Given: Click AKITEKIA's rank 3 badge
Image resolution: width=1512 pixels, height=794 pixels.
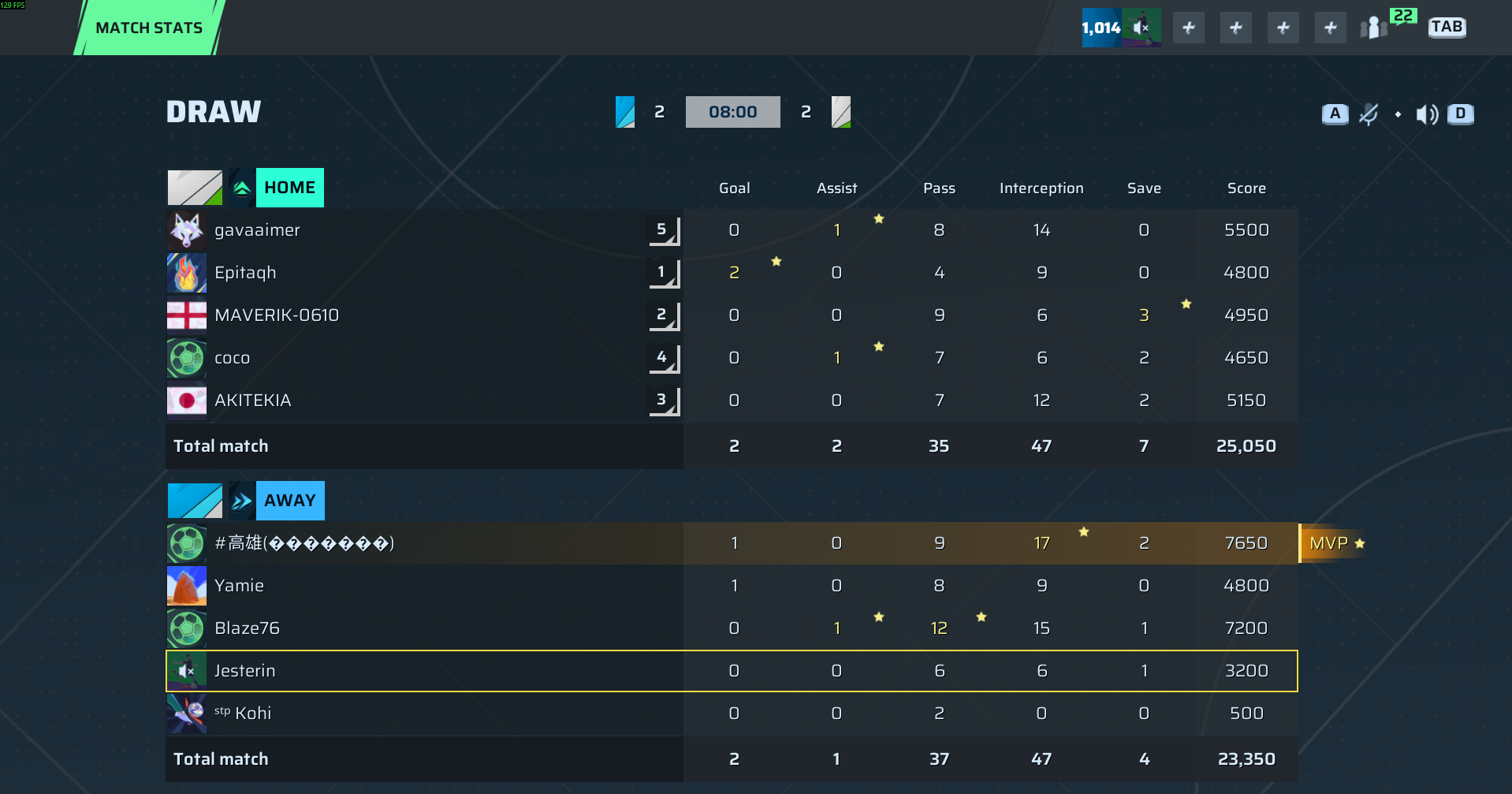Looking at the screenshot, I should pos(664,401).
